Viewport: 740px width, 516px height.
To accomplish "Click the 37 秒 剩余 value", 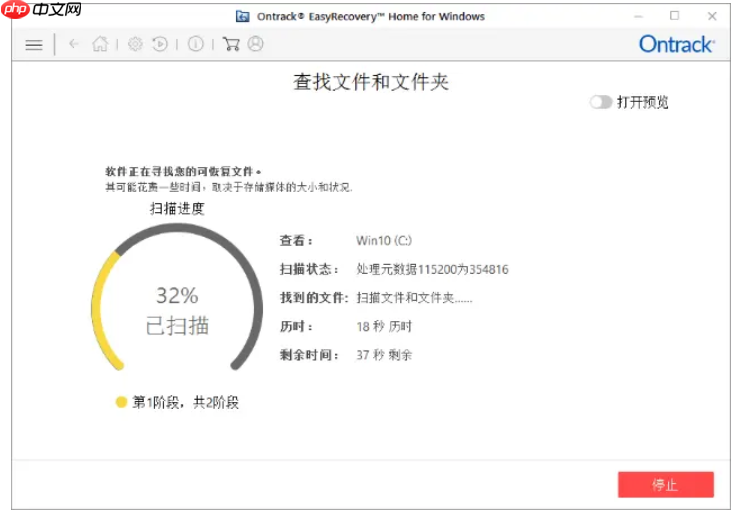I will pos(384,355).
